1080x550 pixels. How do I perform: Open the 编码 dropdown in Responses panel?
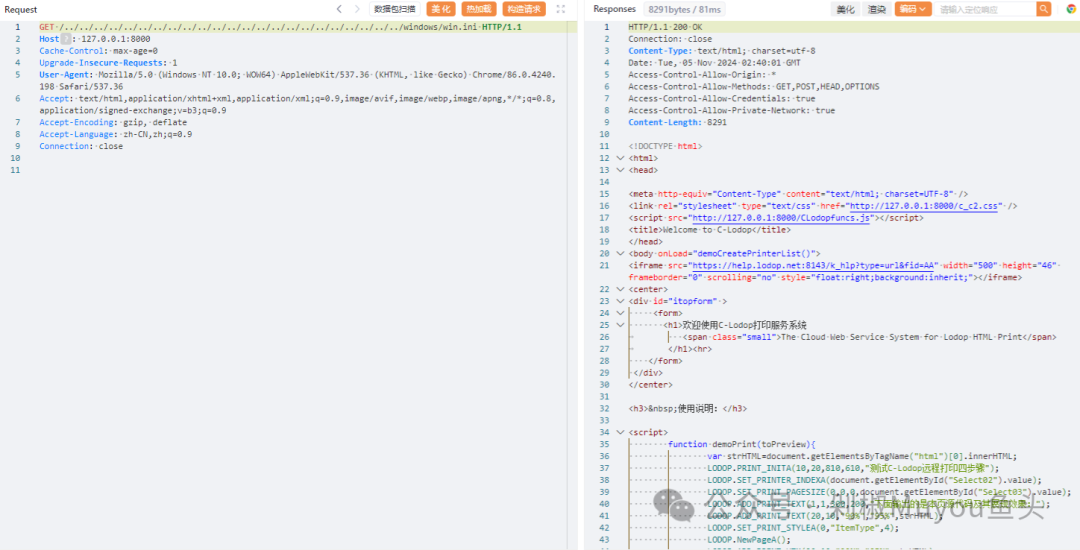click(913, 9)
